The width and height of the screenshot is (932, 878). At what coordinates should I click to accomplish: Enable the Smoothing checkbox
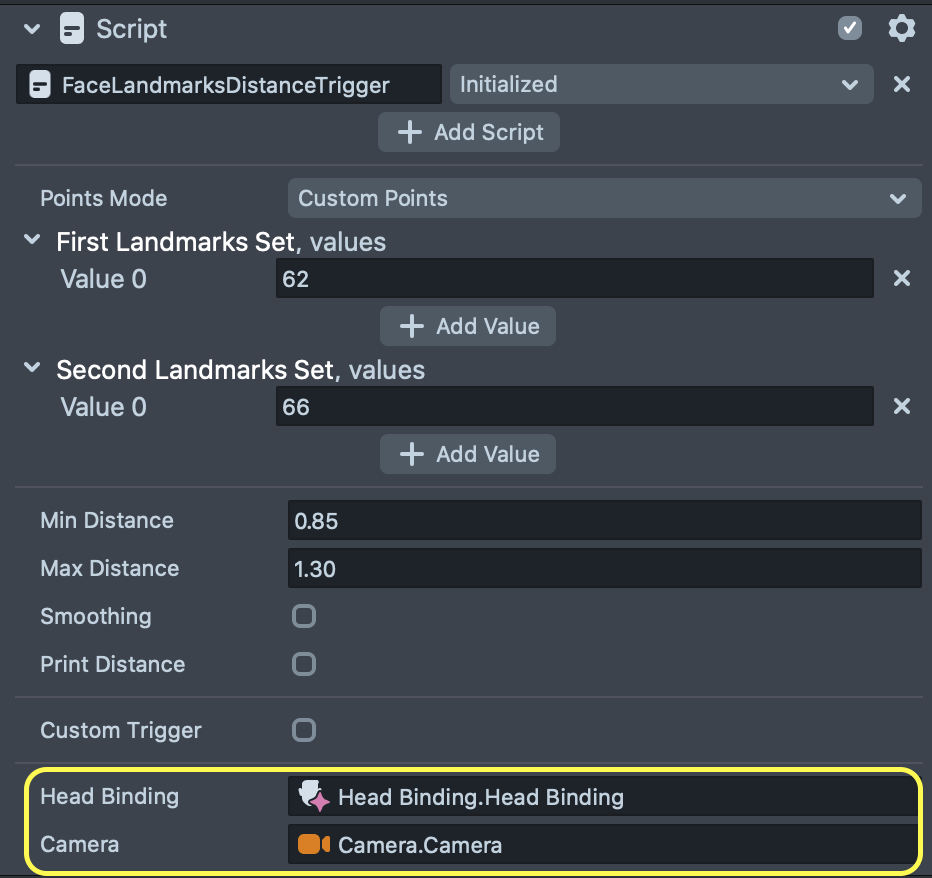[x=304, y=616]
